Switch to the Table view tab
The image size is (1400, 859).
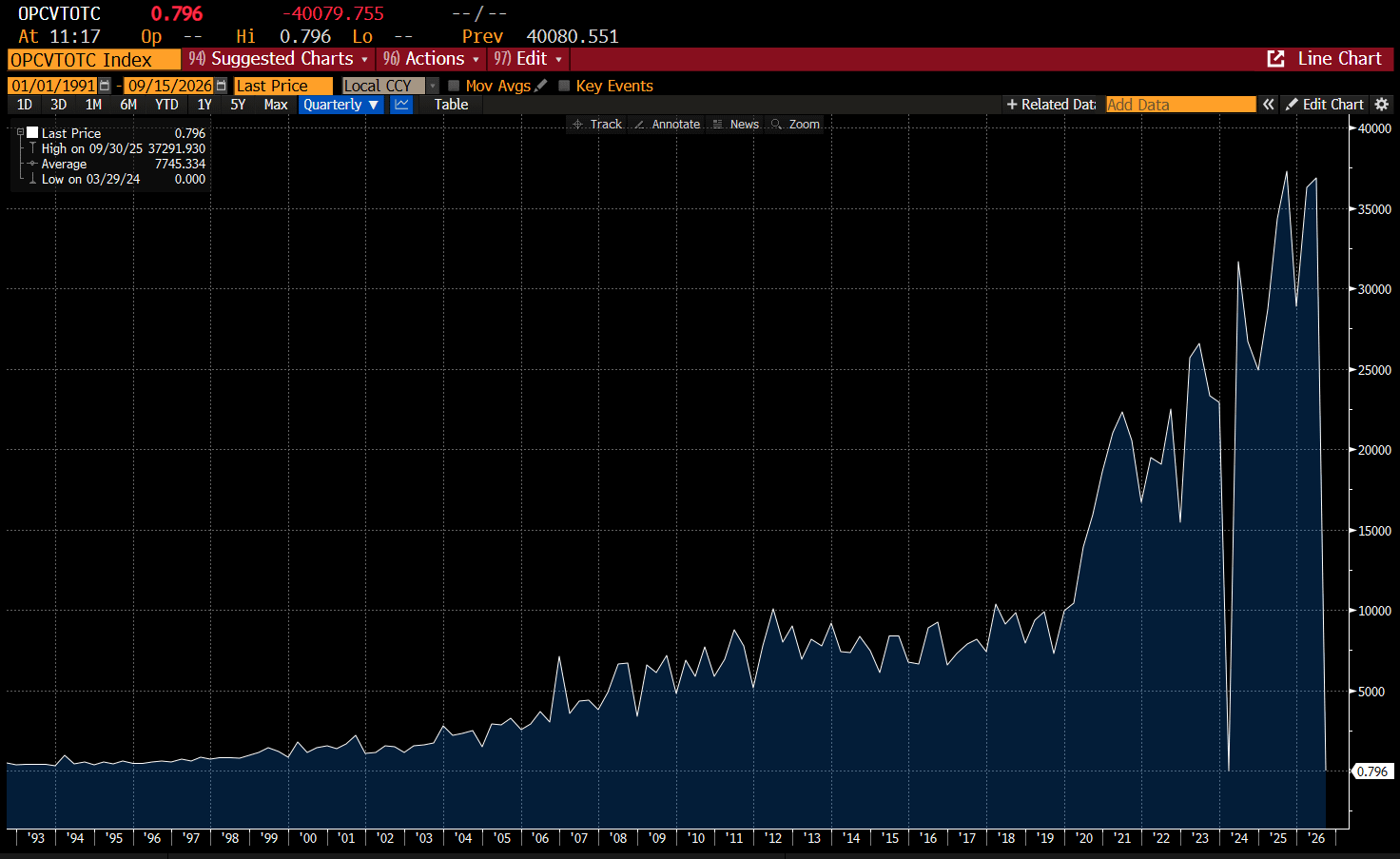451,105
